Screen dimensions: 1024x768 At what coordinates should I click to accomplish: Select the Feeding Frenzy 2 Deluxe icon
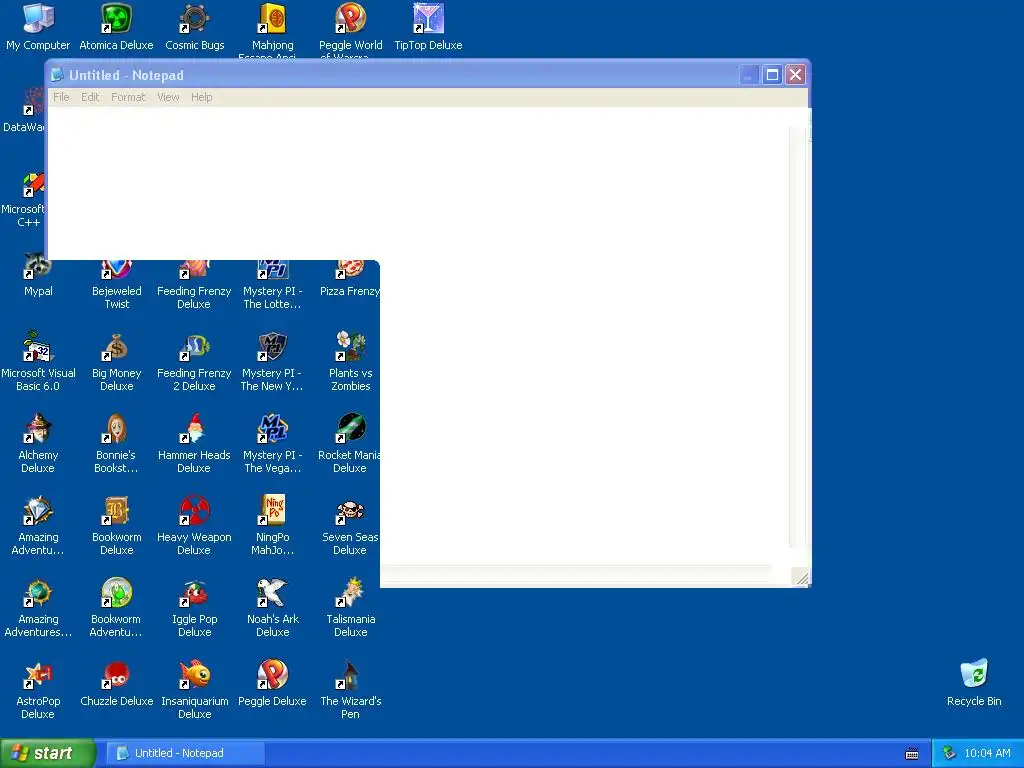click(194, 361)
